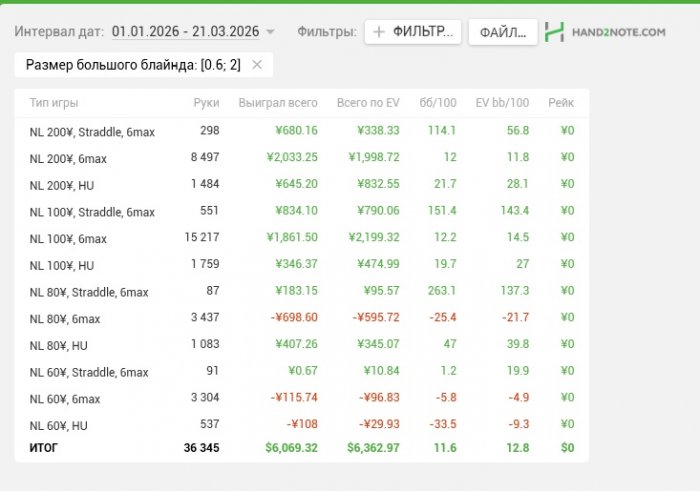The height and width of the screenshot is (491, 700).
Task: Click the plus icon in the filter button
Action: [379, 32]
